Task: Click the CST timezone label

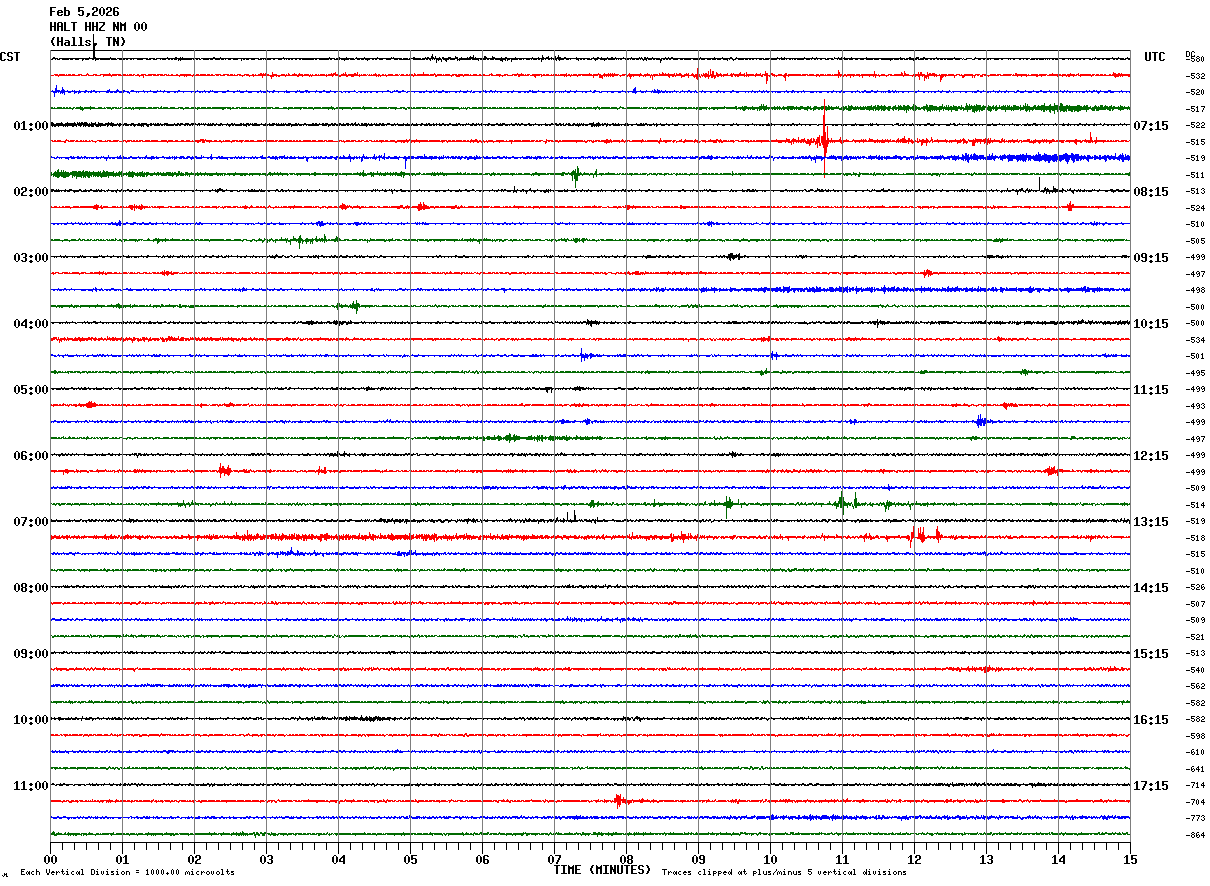Action: pyautogui.click(x=10, y=57)
